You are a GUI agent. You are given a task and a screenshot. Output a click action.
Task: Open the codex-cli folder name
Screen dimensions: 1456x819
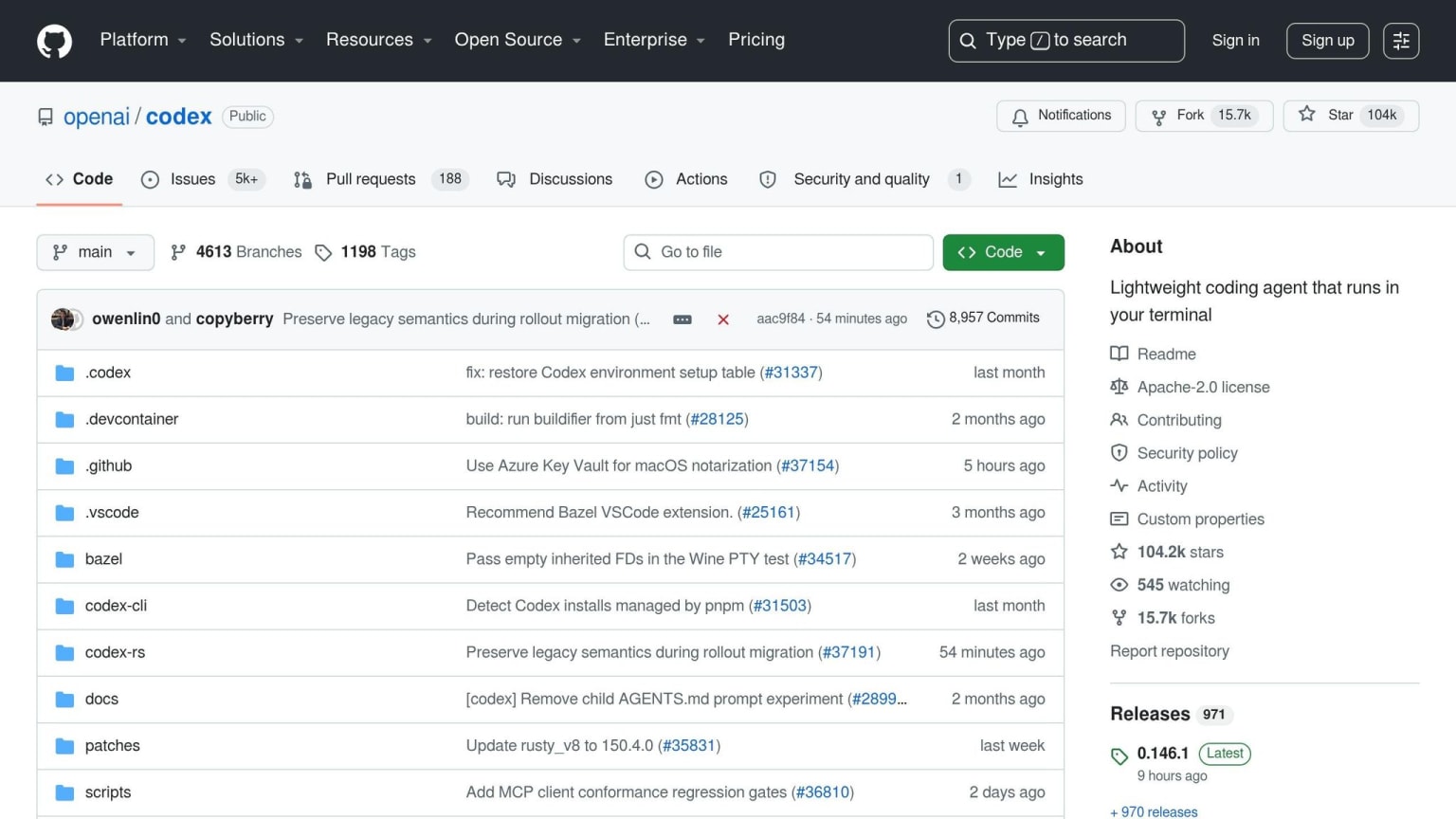[x=116, y=606]
